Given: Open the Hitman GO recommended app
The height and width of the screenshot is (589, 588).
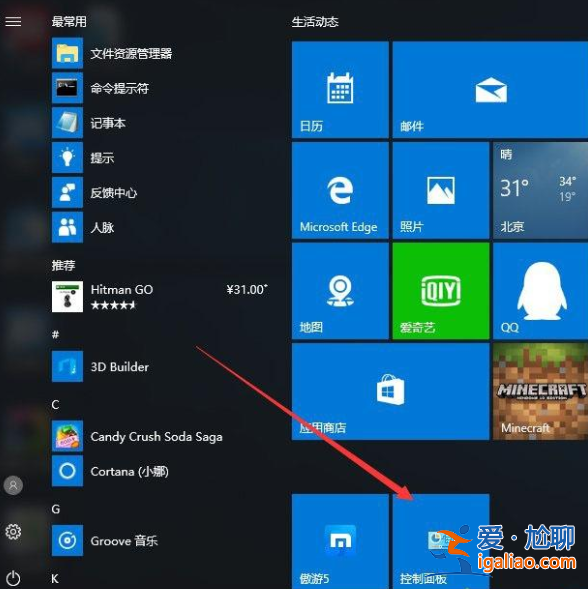Looking at the screenshot, I should (x=162, y=297).
